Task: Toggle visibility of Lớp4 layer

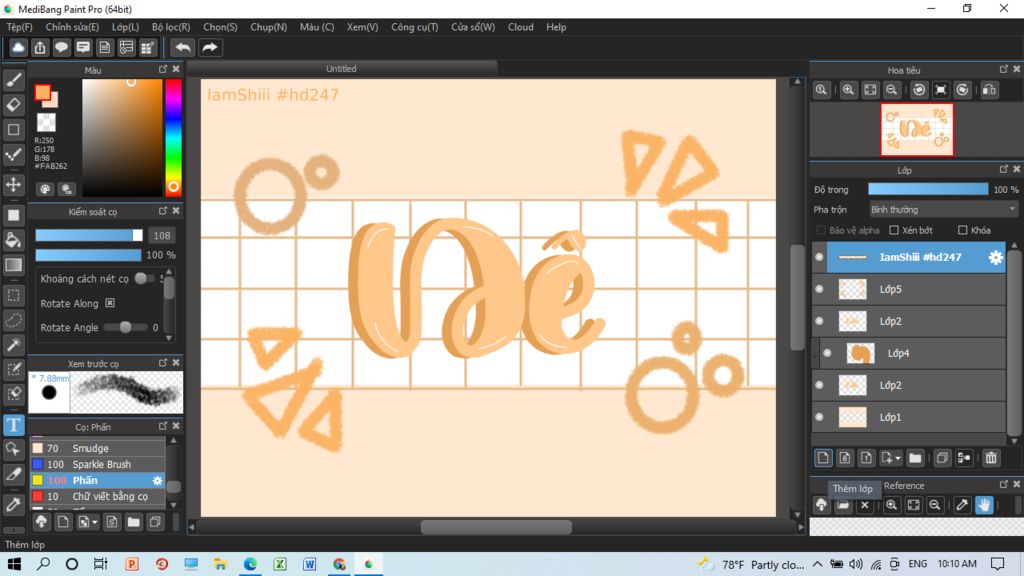Action: click(x=827, y=353)
